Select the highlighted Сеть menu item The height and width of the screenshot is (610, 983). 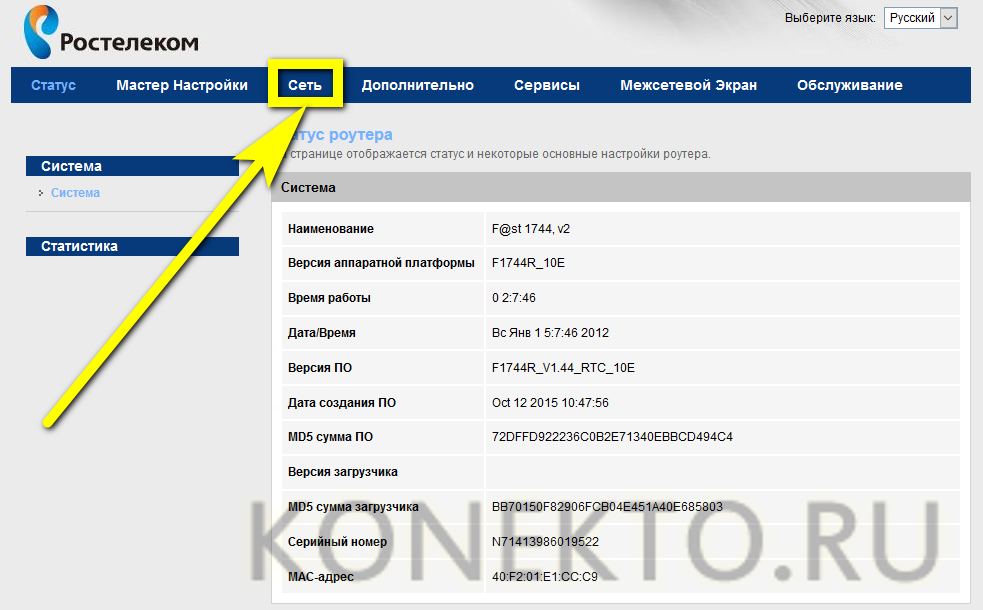coord(305,85)
